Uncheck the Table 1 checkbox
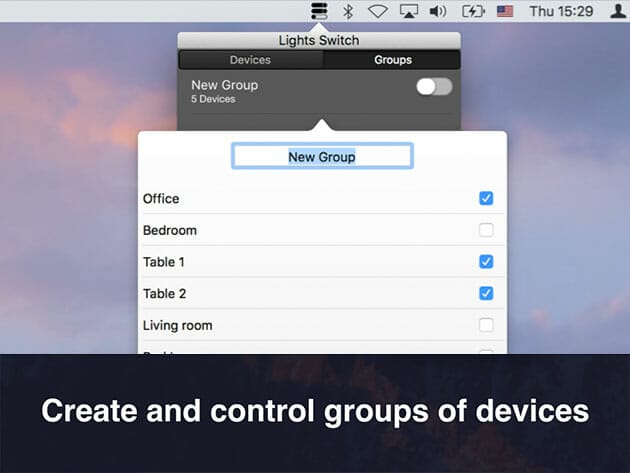This screenshot has width=630, height=473. [x=486, y=262]
